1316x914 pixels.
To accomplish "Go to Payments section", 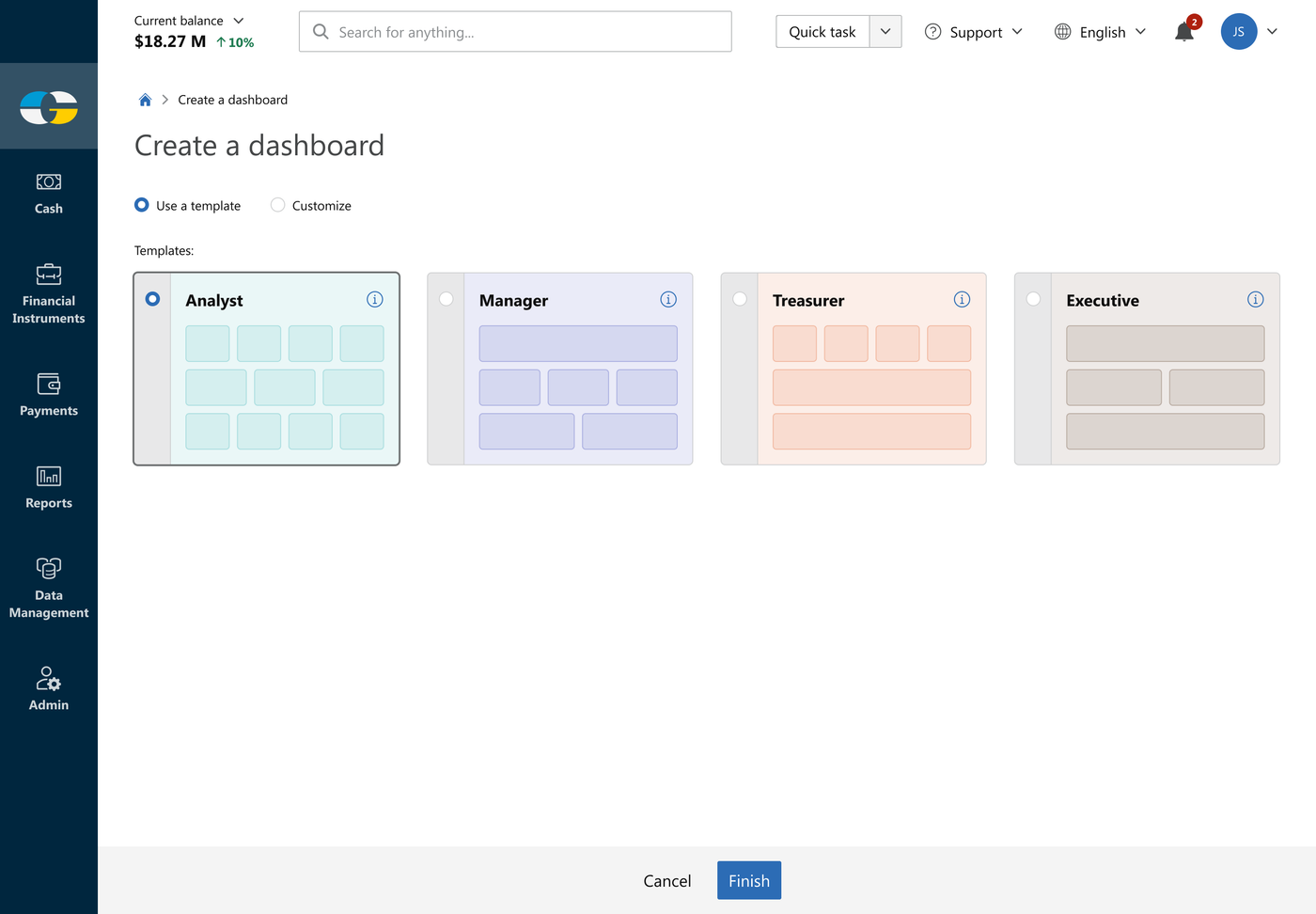I will (49, 395).
